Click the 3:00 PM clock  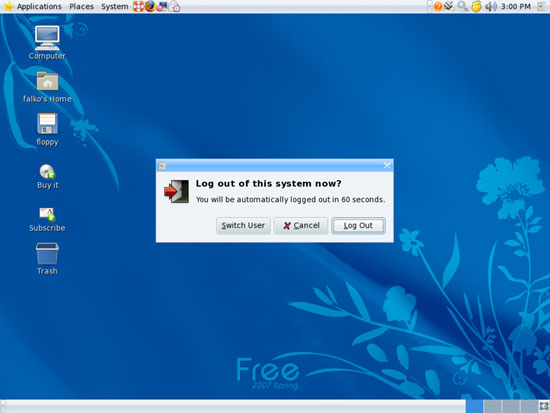pyautogui.click(x=516, y=7)
